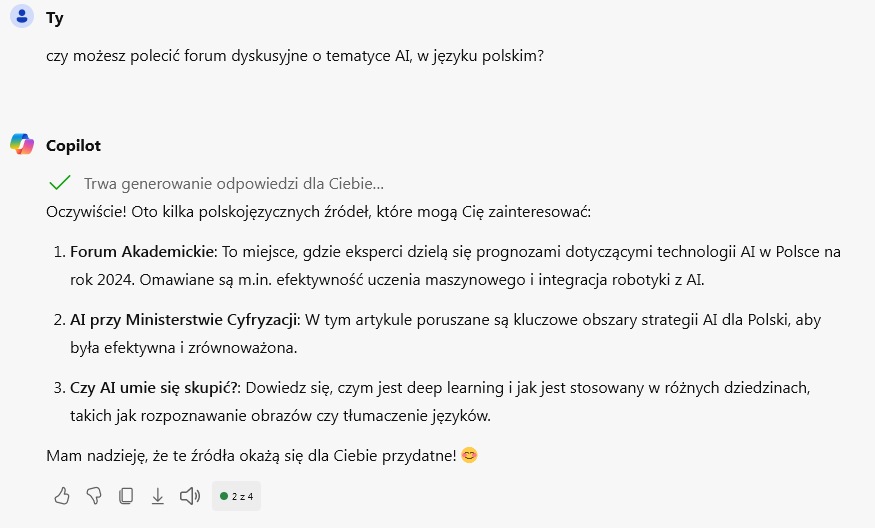Open the AI przy Ministerstwie Cyfryzacji source
Image resolution: width=875 pixels, height=528 pixels.
pyautogui.click(x=184, y=319)
